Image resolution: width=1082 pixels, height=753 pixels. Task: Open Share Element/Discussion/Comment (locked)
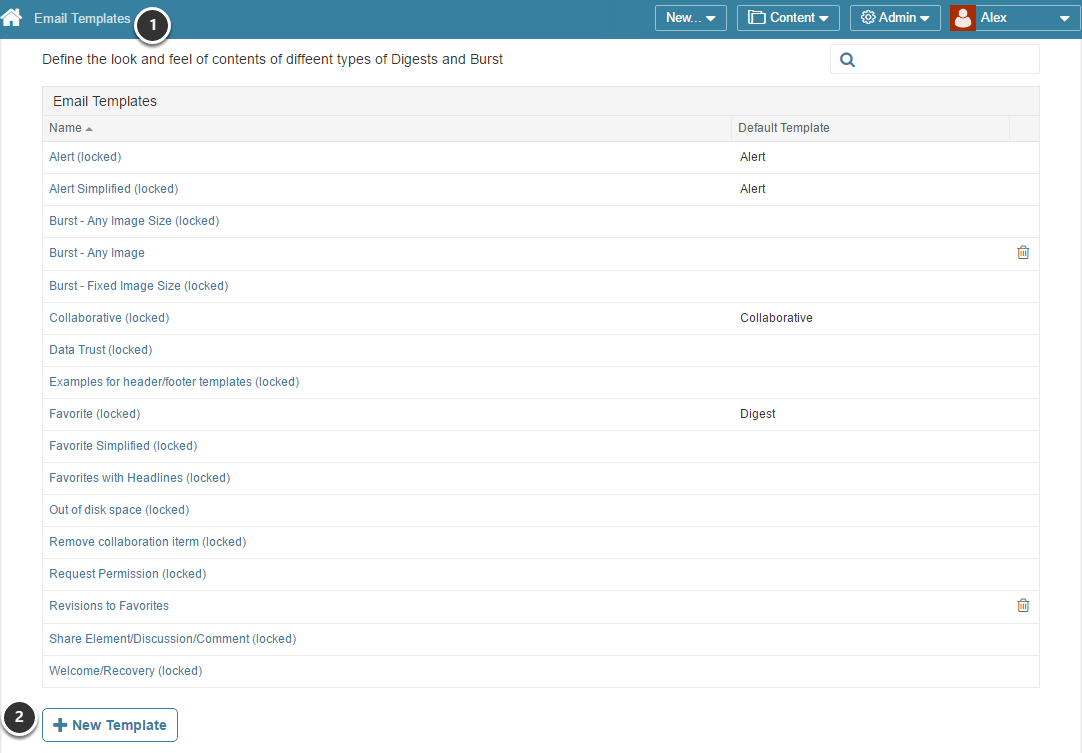pos(173,638)
